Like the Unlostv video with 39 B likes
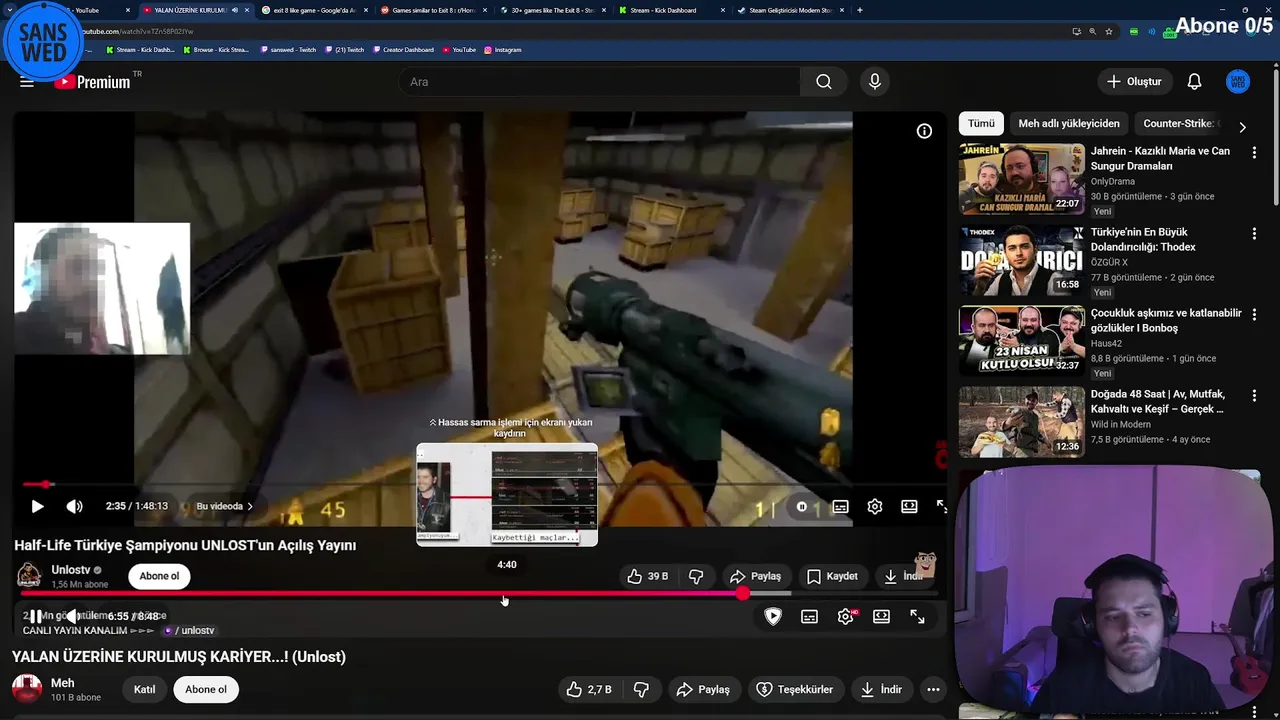 click(x=647, y=577)
